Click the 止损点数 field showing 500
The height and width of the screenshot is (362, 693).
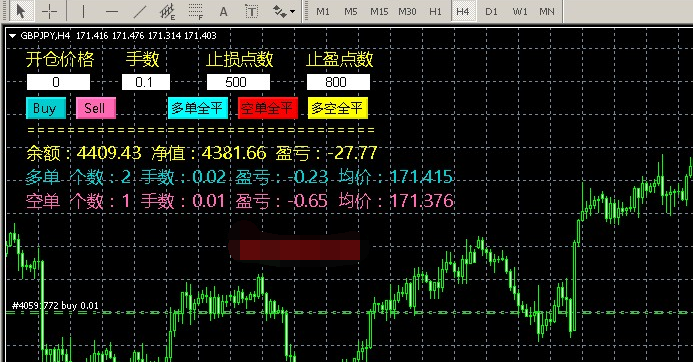click(238, 82)
